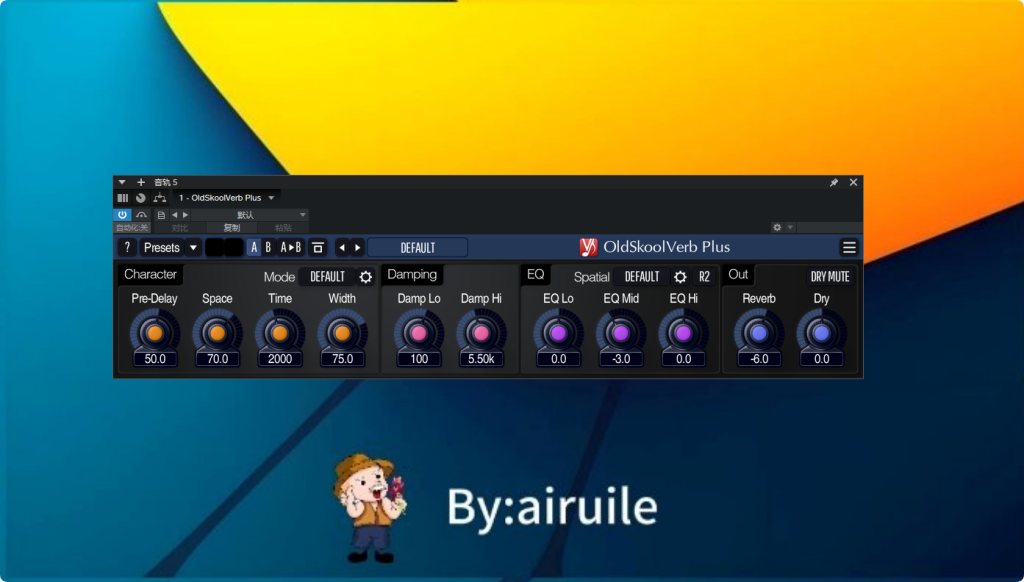Open host gear settings icon
The height and width of the screenshot is (582, 1024).
(x=777, y=227)
